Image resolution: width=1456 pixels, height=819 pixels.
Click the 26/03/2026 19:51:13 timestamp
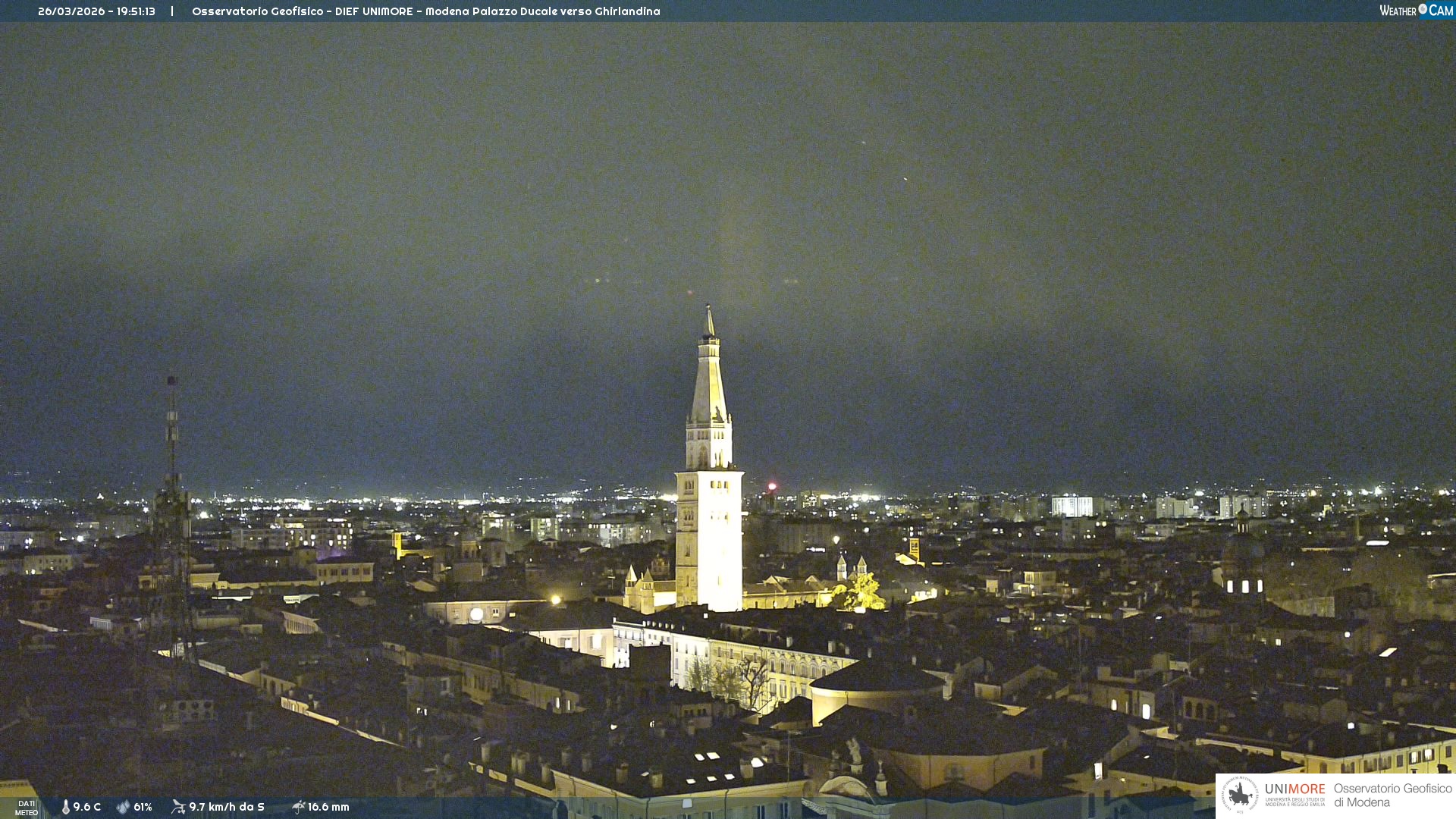click(x=96, y=11)
